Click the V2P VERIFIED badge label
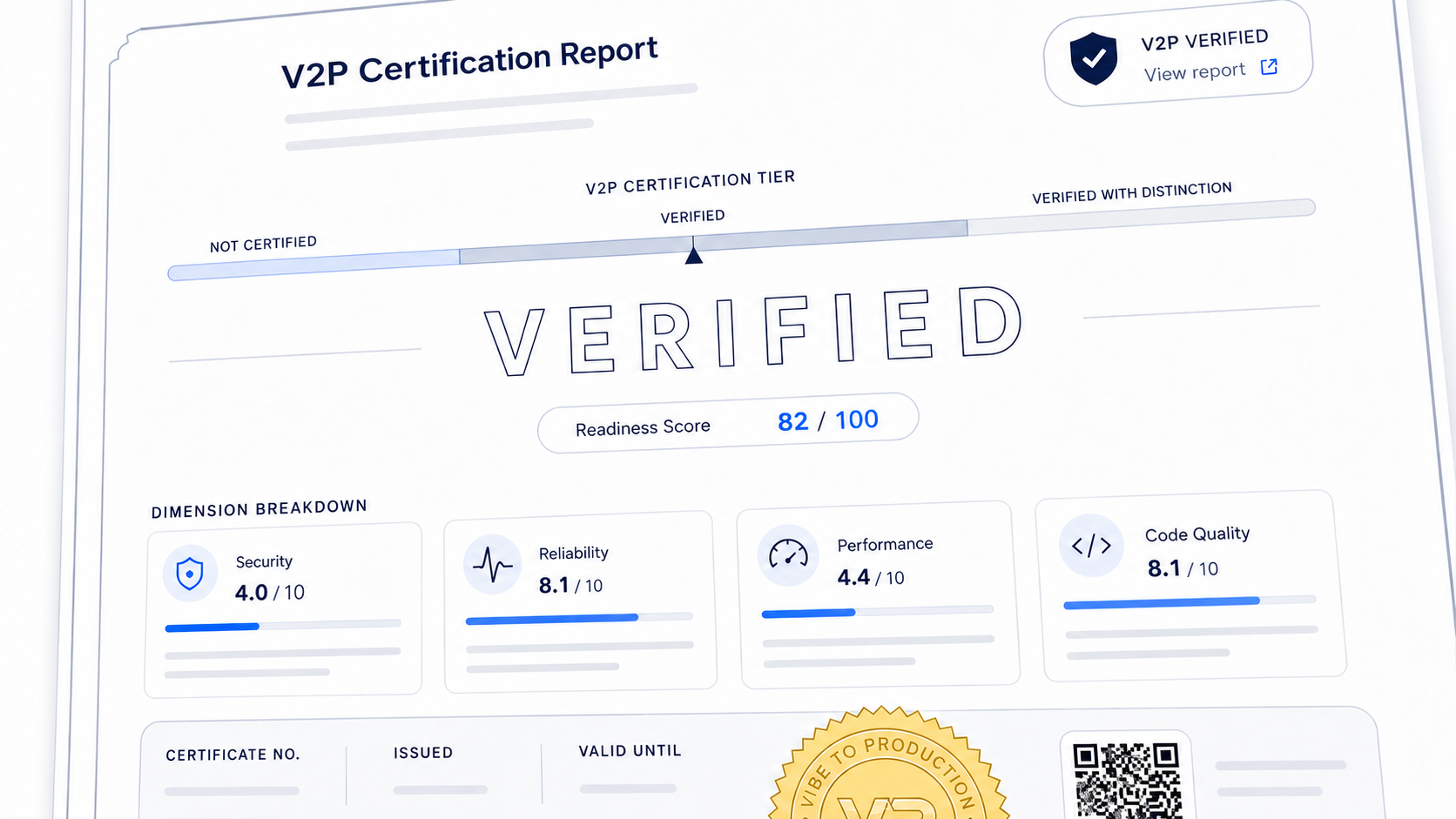The width and height of the screenshot is (1456, 819). click(x=1204, y=41)
